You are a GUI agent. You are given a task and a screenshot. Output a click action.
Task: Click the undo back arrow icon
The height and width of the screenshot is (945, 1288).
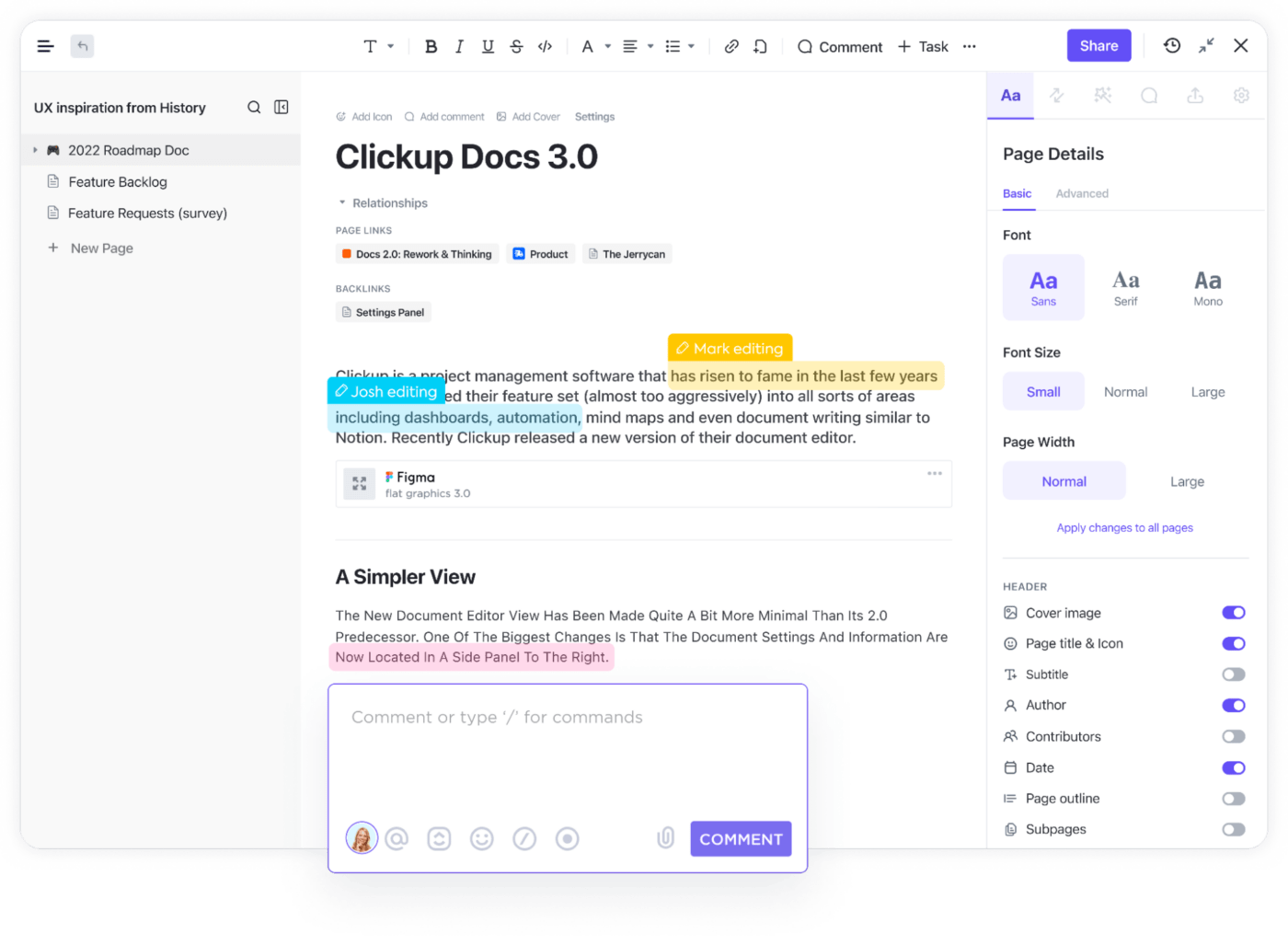click(x=83, y=46)
